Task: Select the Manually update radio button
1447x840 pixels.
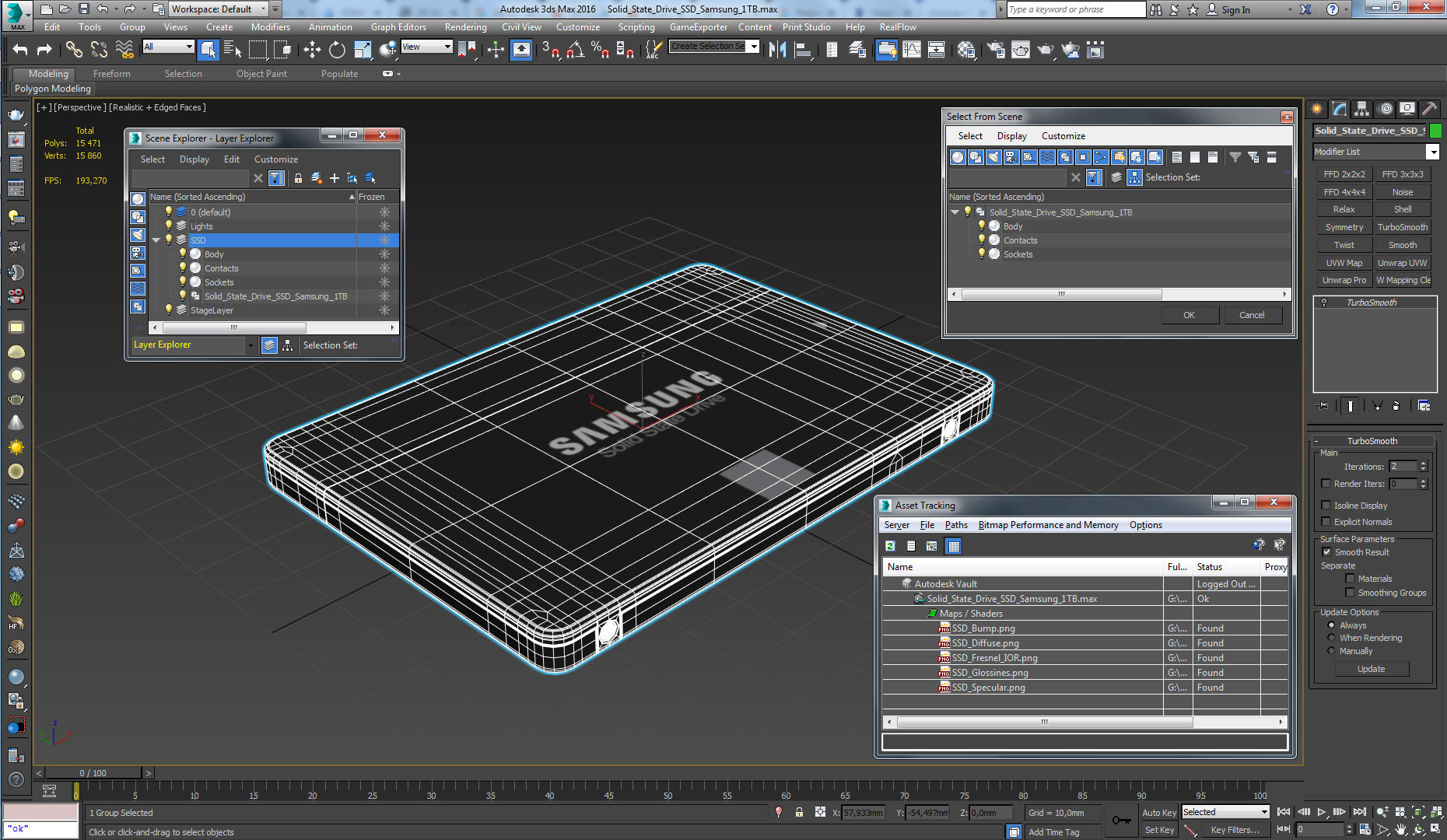Action: [x=1331, y=651]
